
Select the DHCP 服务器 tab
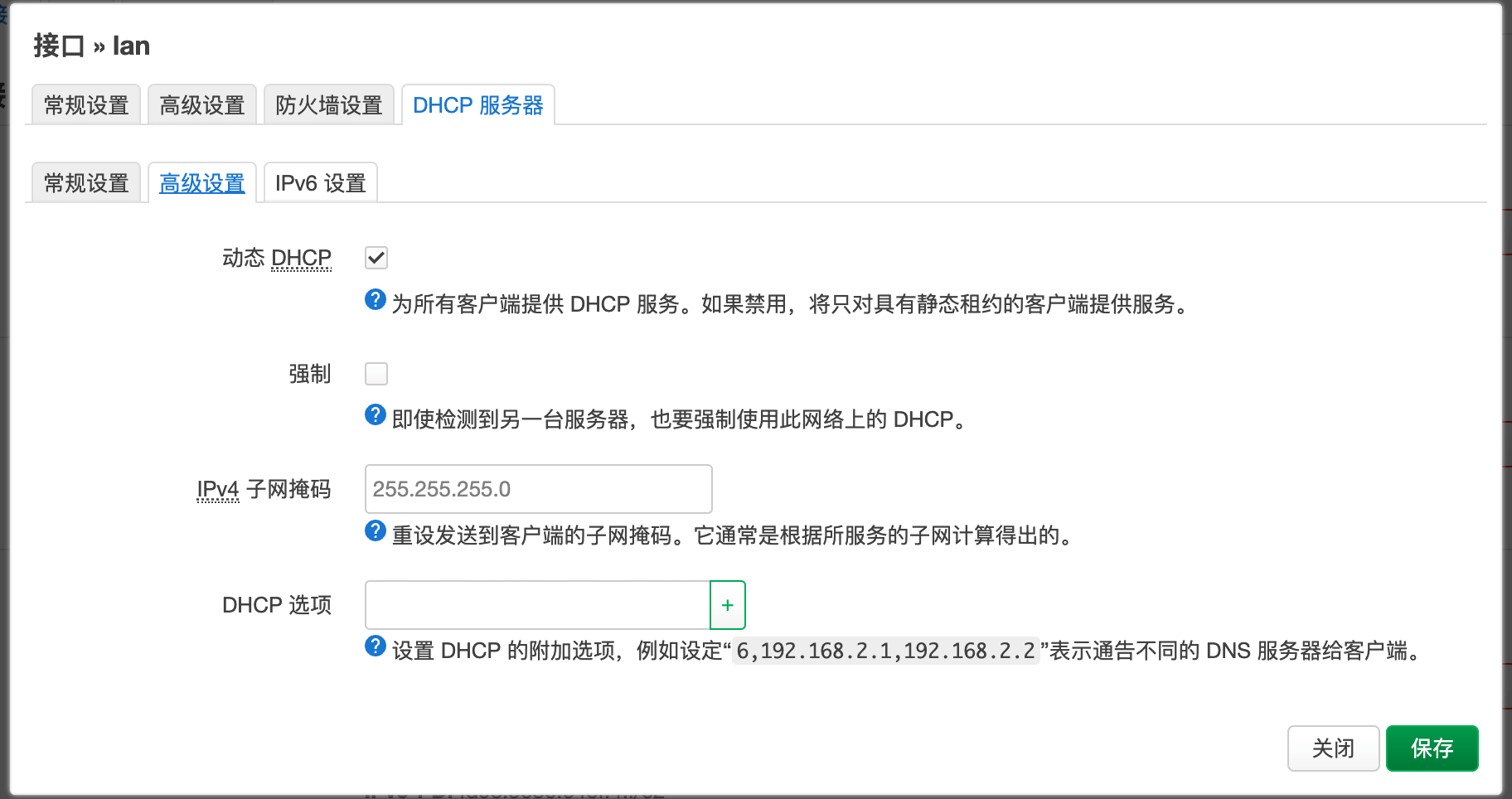[477, 105]
